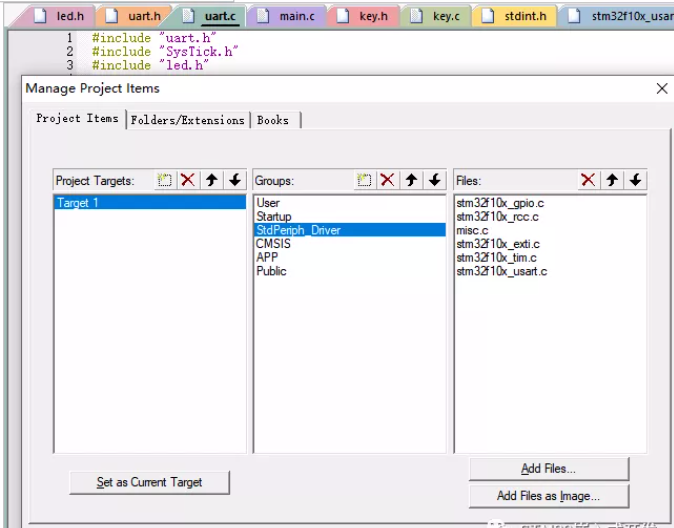
Task: Click the #include "uart.h" code line
Action: tap(153, 38)
